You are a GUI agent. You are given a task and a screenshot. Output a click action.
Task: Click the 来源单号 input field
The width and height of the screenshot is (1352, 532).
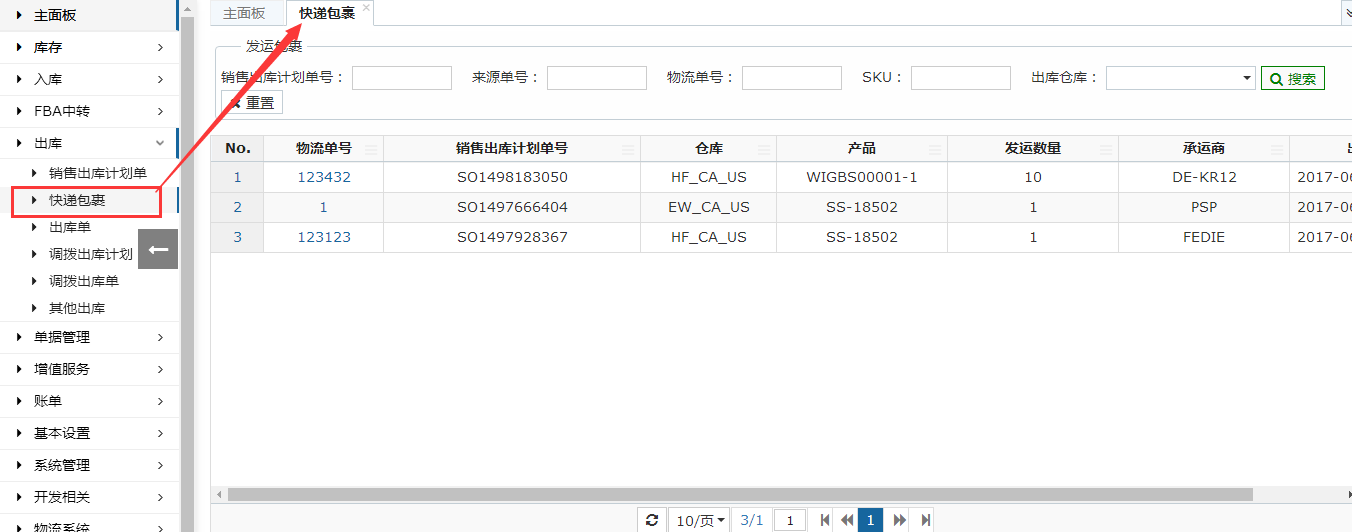click(597, 78)
